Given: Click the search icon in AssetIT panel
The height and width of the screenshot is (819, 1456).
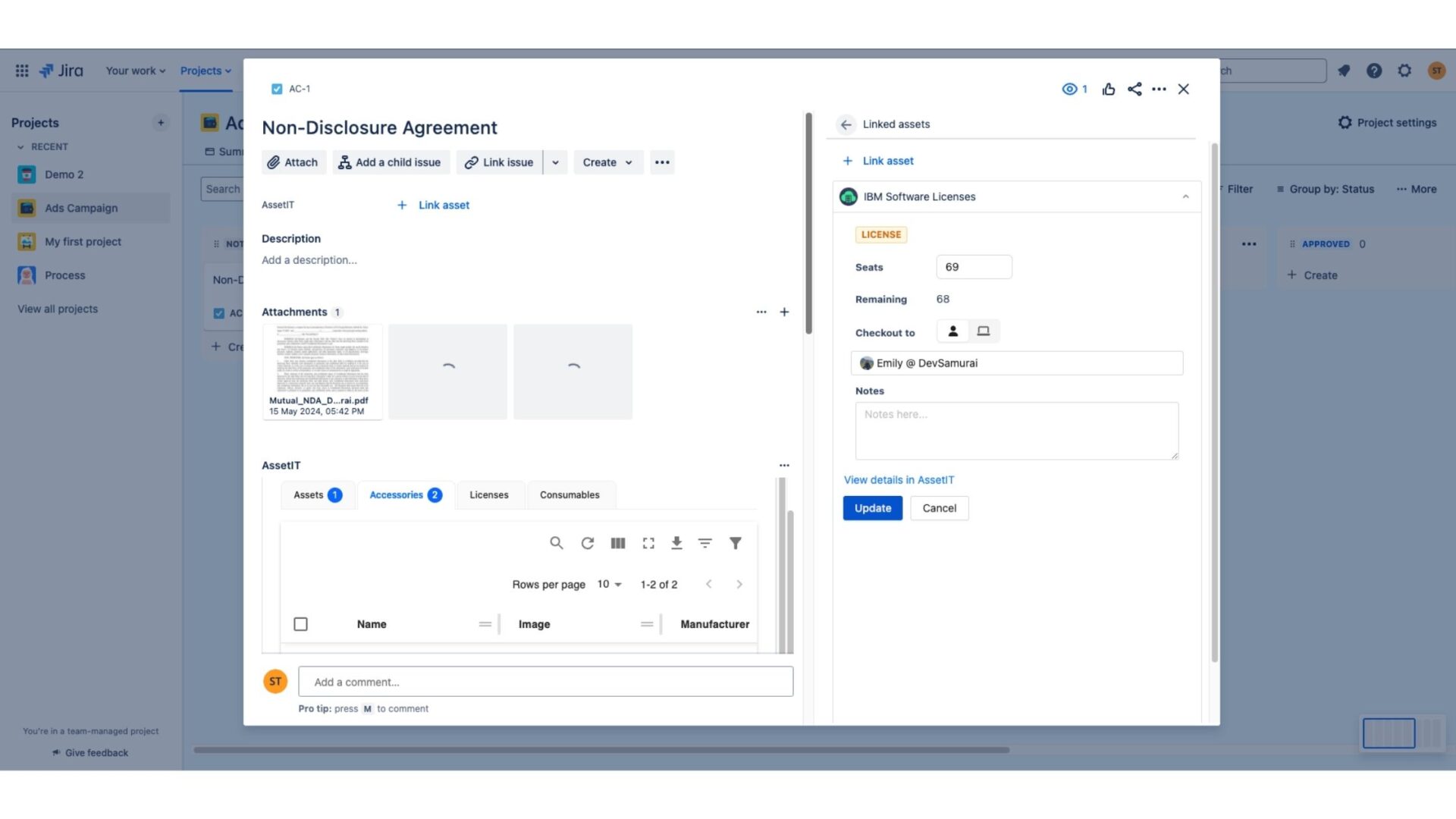Looking at the screenshot, I should pyautogui.click(x=556, y=543).
